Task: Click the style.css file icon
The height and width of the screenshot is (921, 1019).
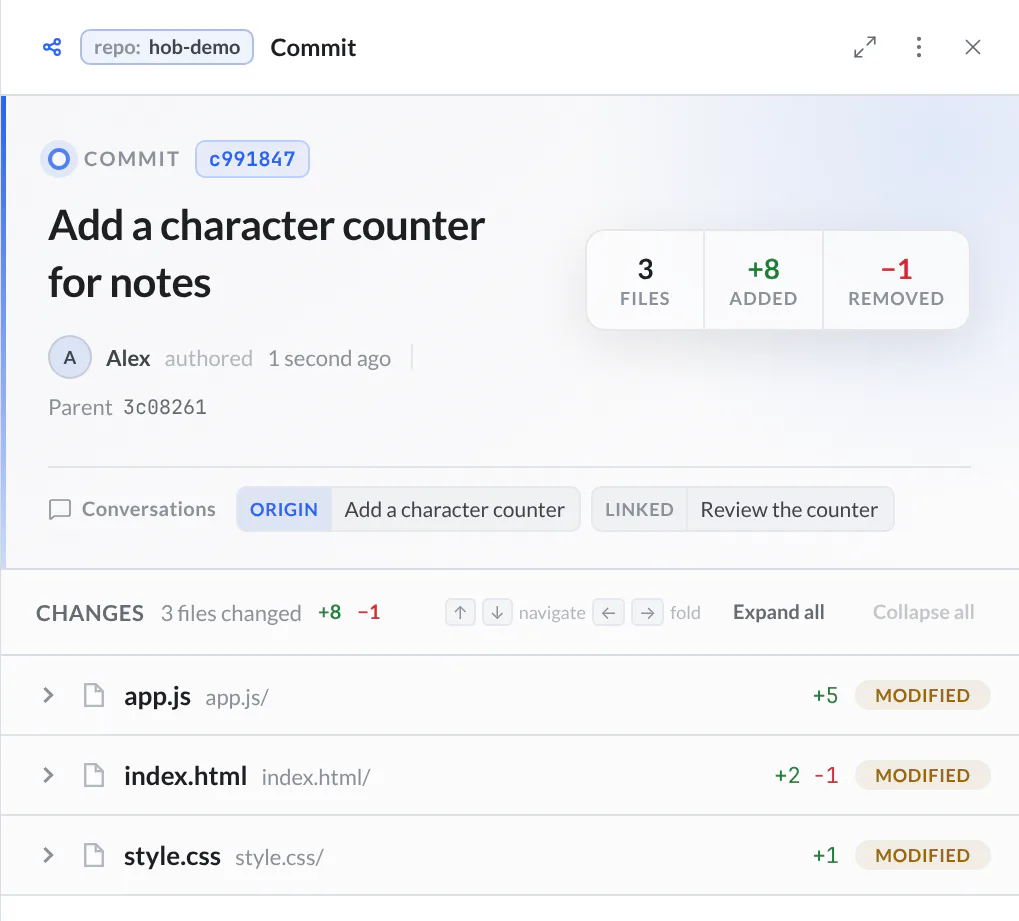Action: tap(94, 855)
